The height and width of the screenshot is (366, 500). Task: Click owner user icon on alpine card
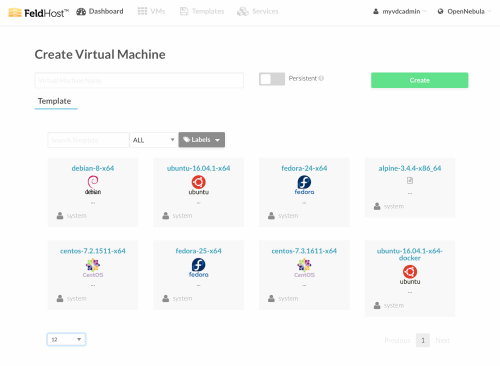point(377,206)
